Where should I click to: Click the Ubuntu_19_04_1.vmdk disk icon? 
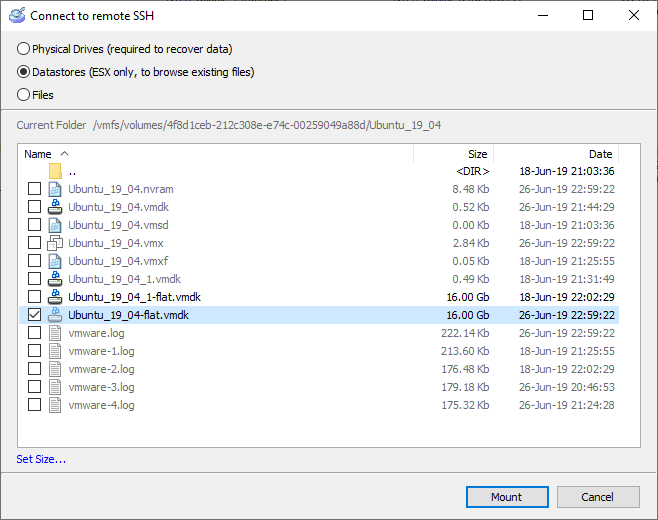tap(55, 279)
